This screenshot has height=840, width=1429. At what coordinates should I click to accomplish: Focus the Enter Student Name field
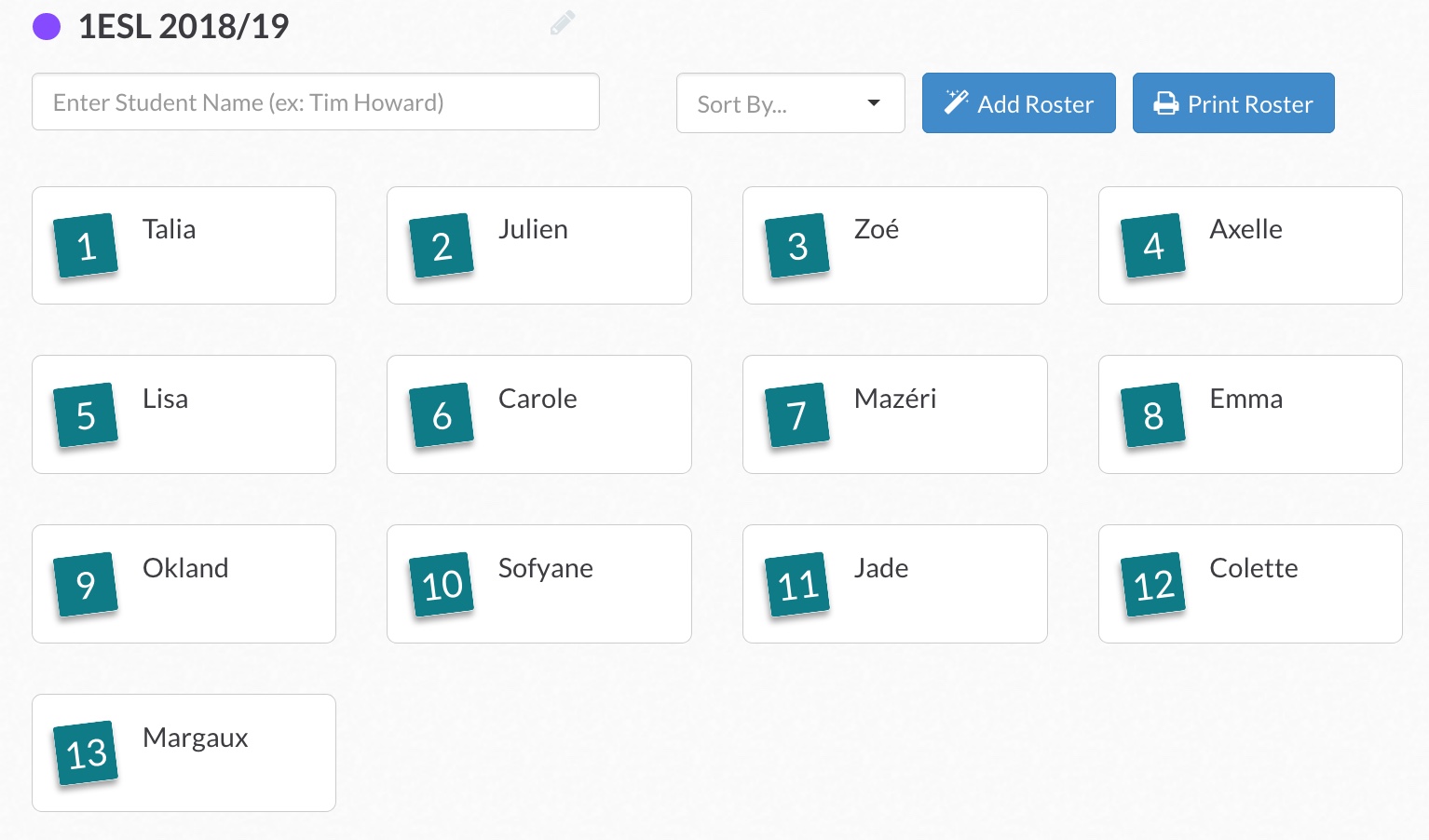tap(315, 102)
